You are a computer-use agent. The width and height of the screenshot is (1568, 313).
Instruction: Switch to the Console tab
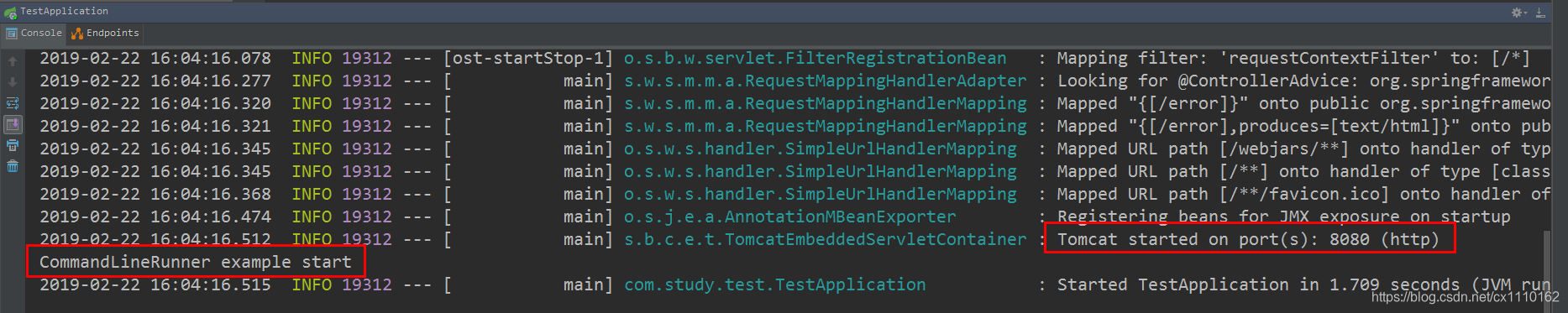click(34, 33)
